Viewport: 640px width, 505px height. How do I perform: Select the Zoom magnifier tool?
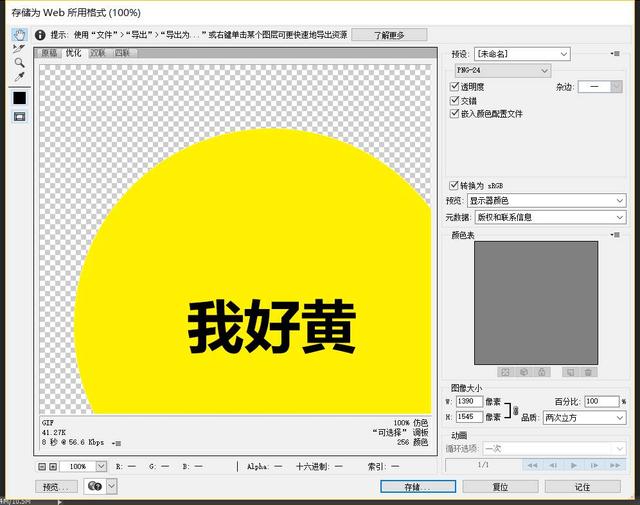19,62
